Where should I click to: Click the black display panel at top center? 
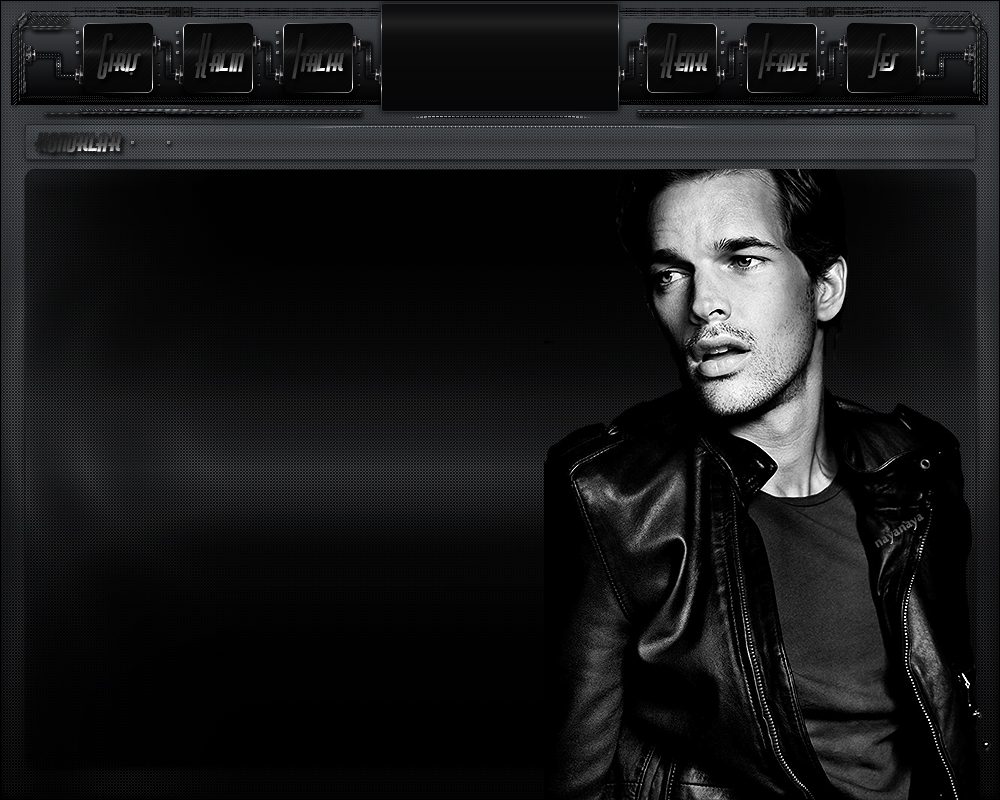click(500, 57)
